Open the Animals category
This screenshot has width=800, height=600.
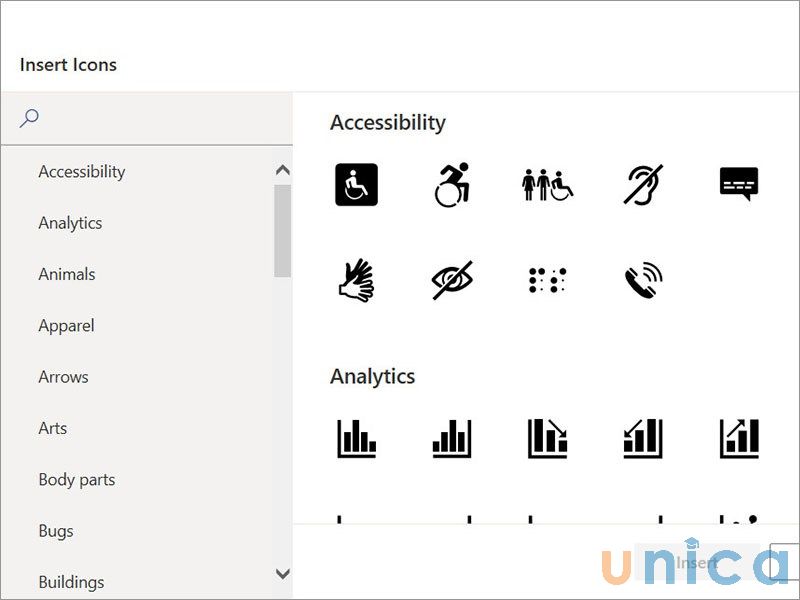[x=68, y=274]
